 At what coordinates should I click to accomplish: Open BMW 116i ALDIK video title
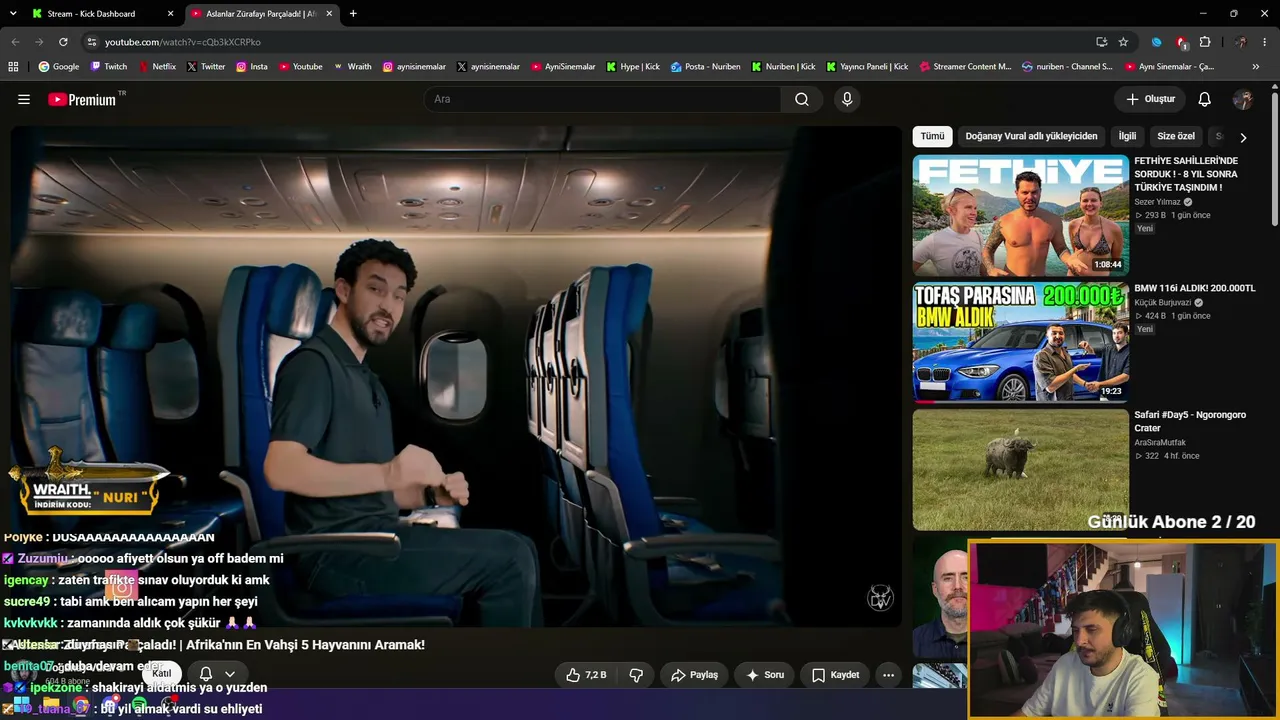(1194, 288)
